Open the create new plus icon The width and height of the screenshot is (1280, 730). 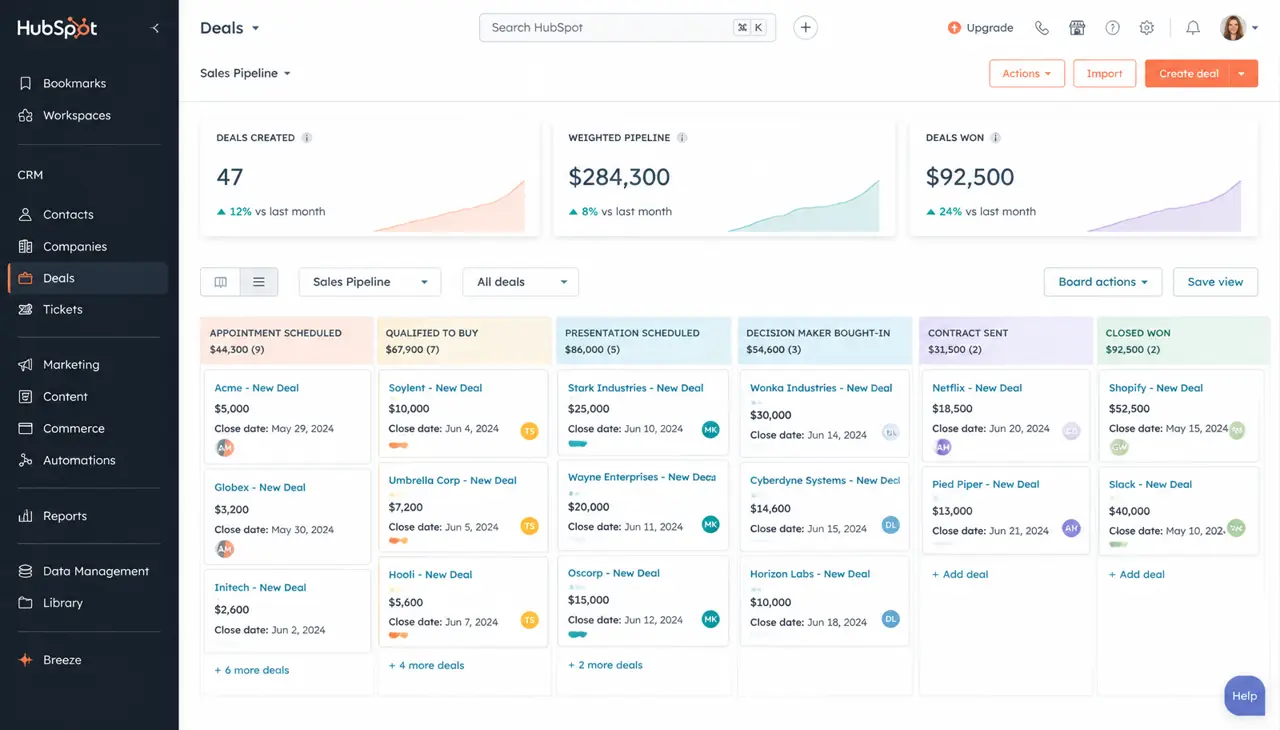[x=805, y=28]
